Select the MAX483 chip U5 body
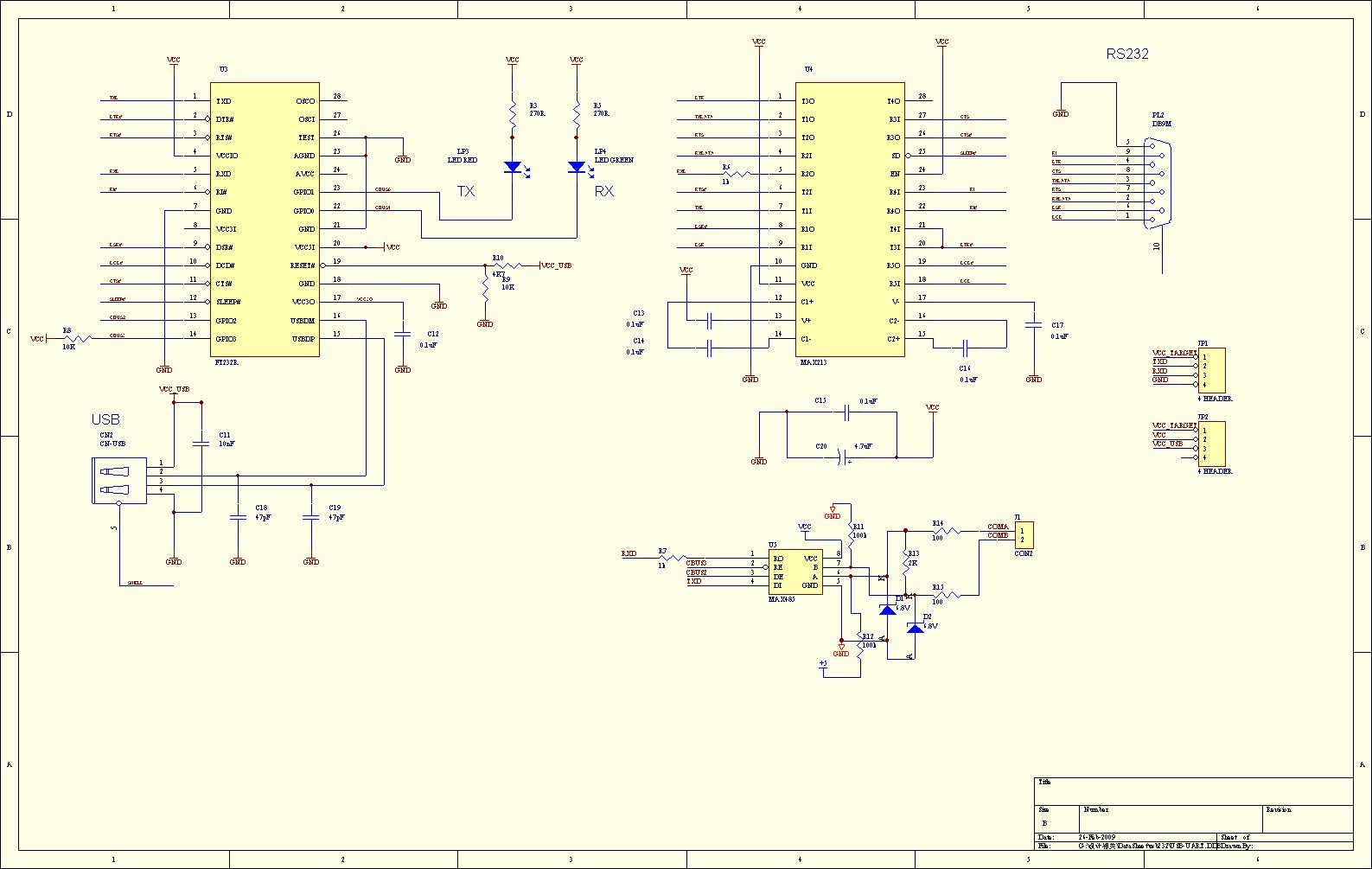1372x869 pixels. [x=795, y=572]
